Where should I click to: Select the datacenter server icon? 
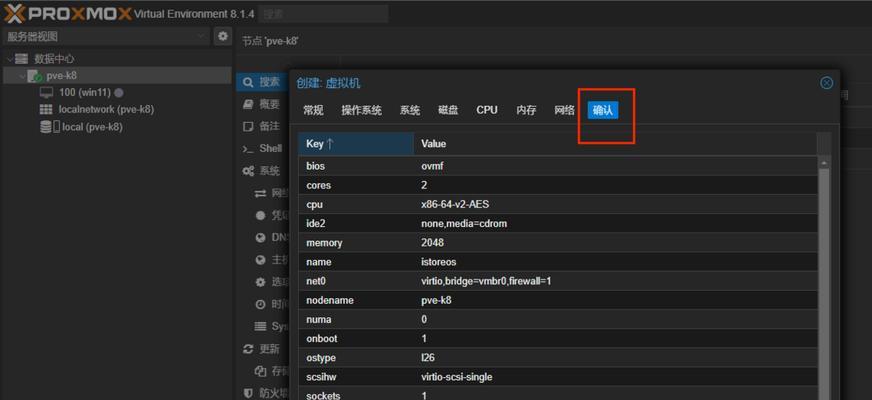[22, 58]
